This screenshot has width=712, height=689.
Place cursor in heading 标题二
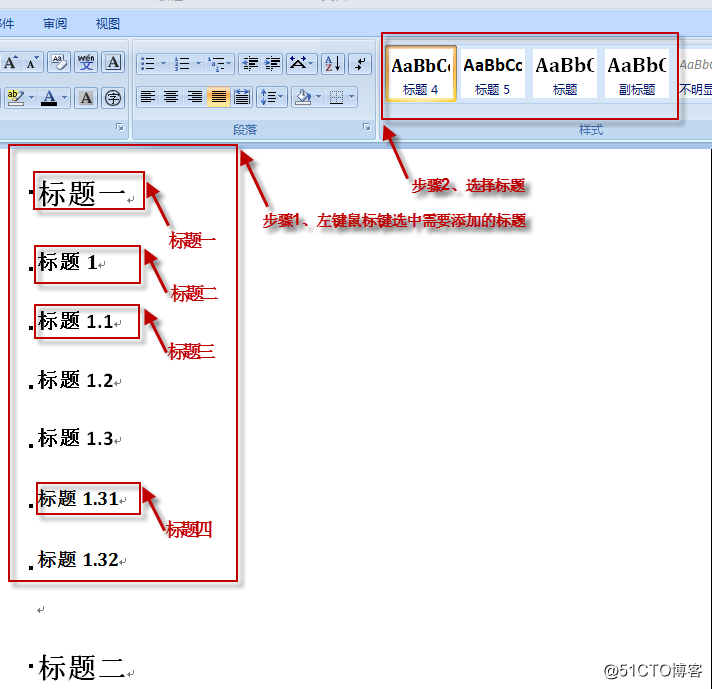tap(82, 668)
